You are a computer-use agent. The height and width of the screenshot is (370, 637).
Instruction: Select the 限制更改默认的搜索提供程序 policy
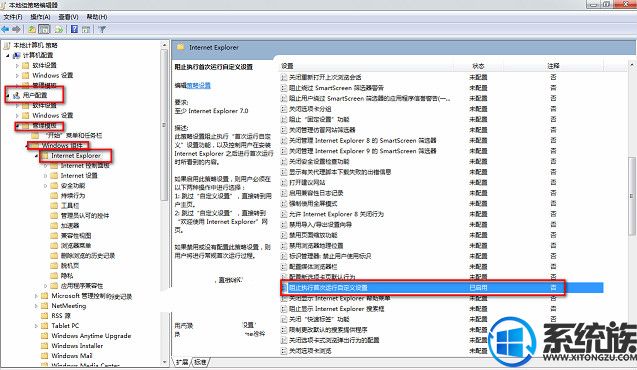pos(328,330)
